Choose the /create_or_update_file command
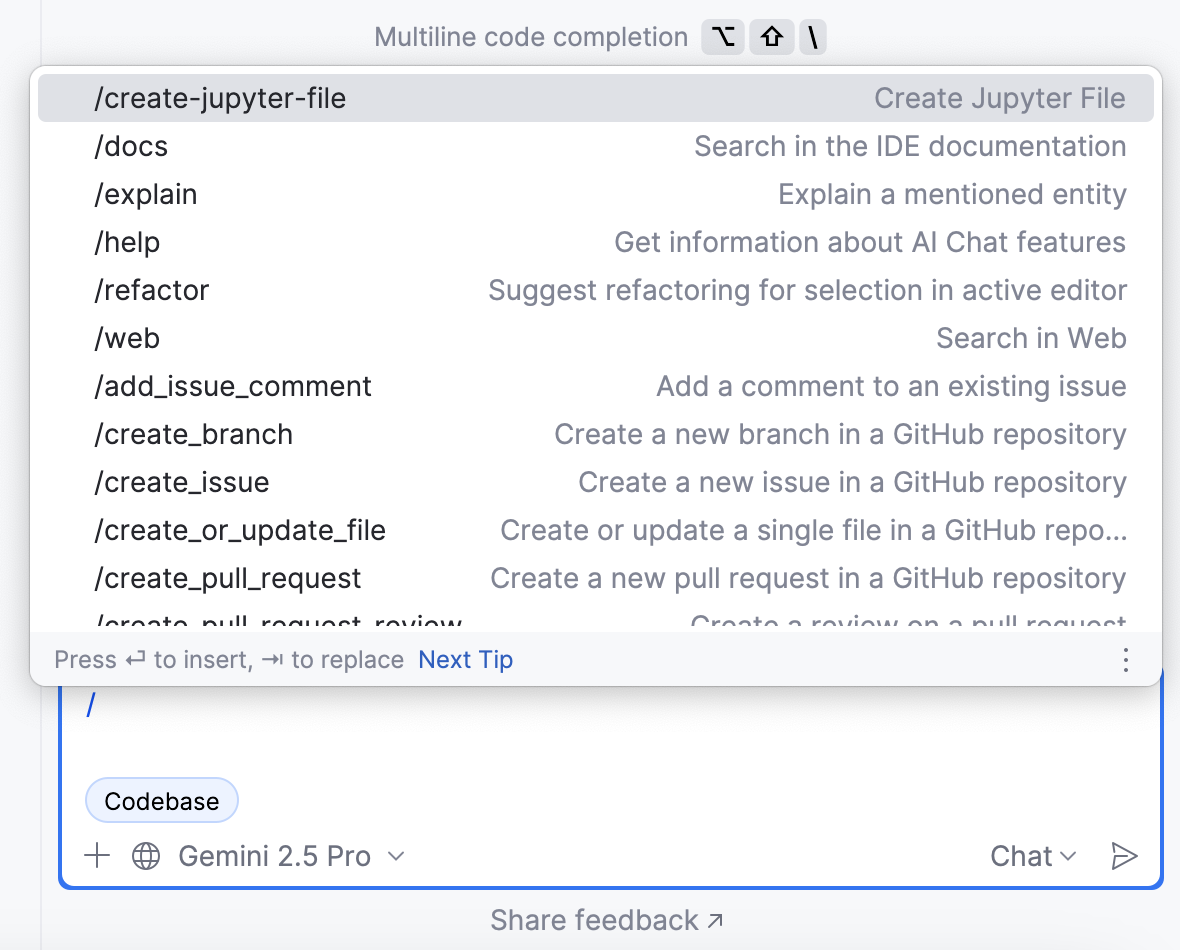 240,530
